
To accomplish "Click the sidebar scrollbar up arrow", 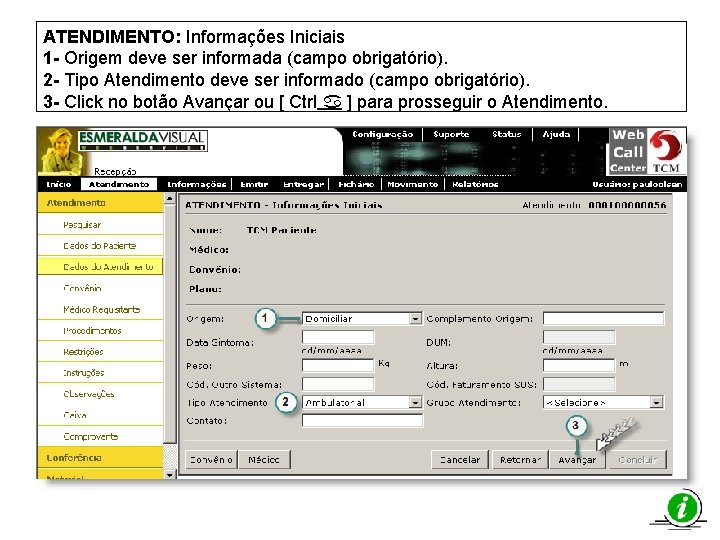I will click(169, 199).
